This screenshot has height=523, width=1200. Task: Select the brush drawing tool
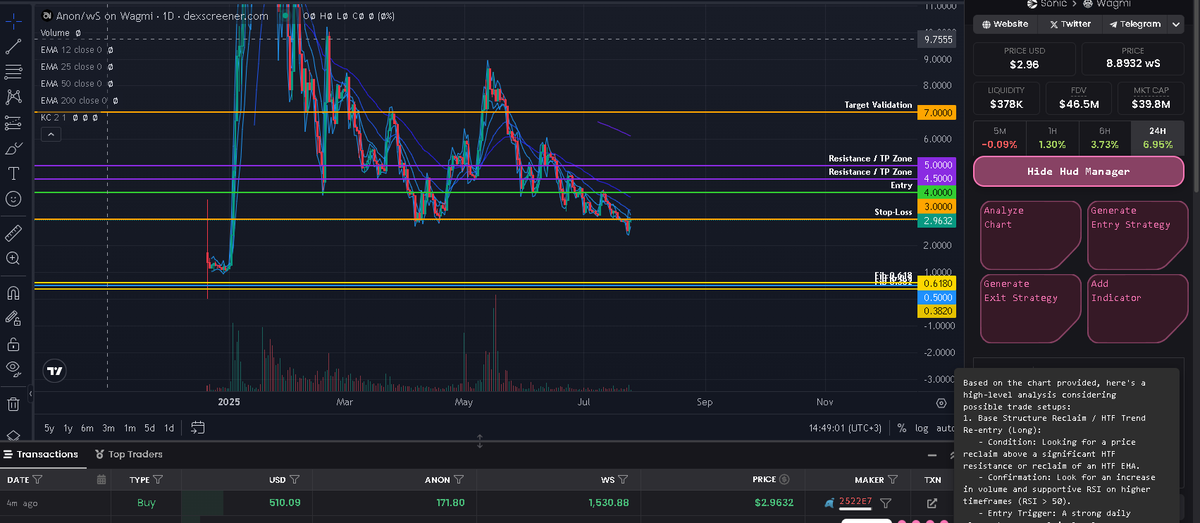point(14,148)
